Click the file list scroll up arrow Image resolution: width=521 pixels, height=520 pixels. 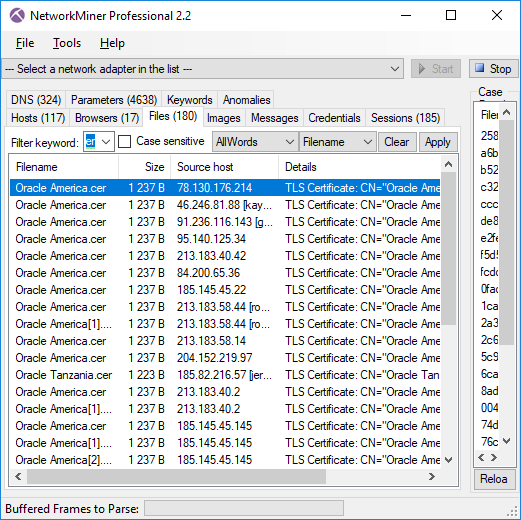click(448, 164)
